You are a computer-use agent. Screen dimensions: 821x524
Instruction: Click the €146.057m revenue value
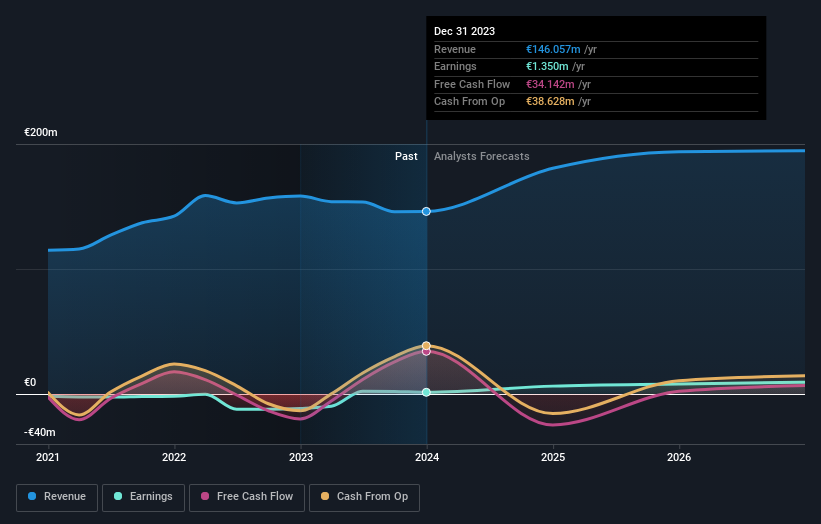[x=553, y=49]
